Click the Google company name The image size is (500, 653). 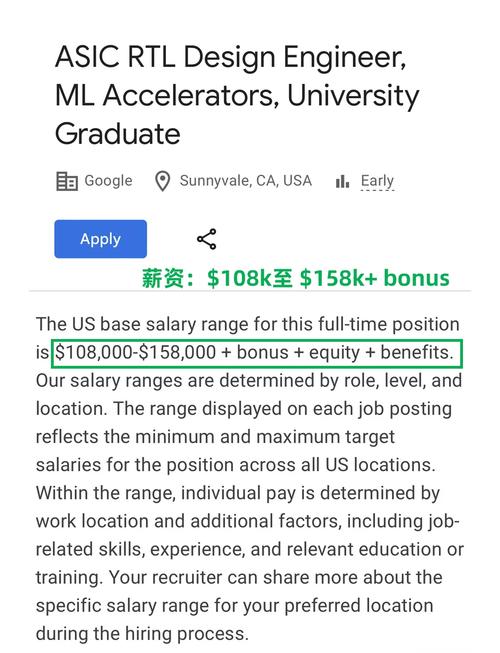click(x=108, y=181)
